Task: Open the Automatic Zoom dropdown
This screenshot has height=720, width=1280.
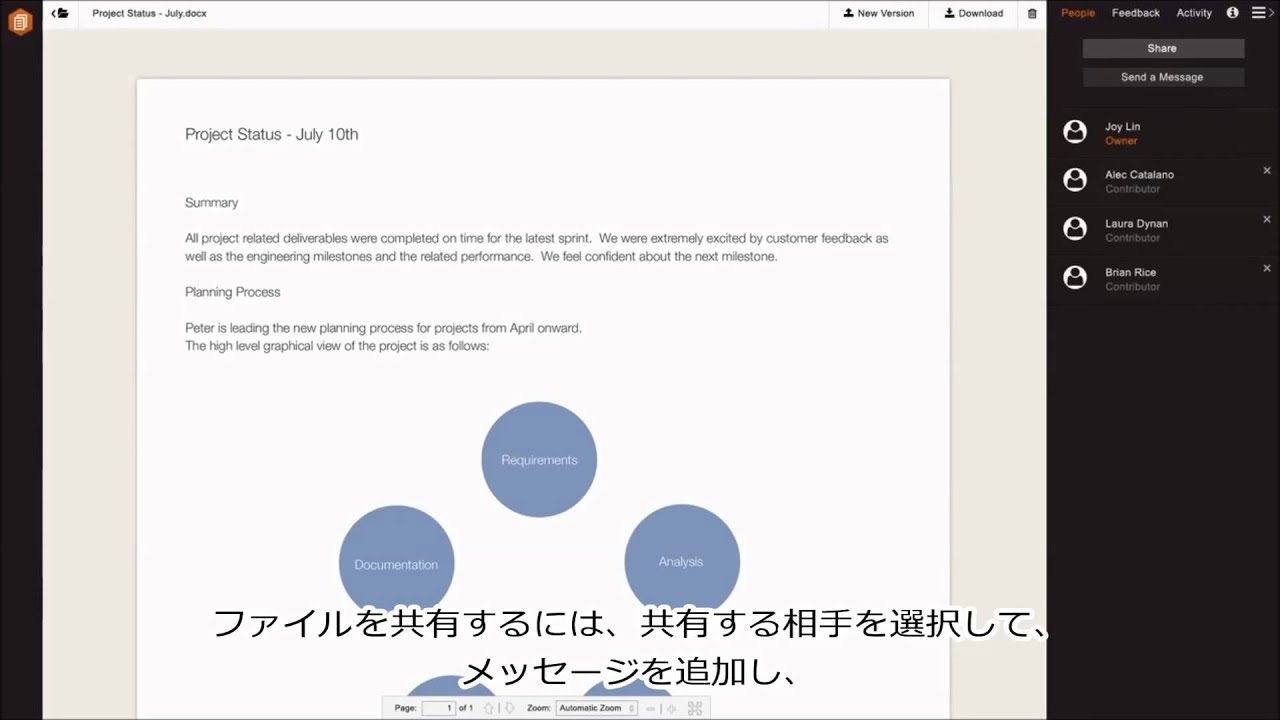Action: 596,708
